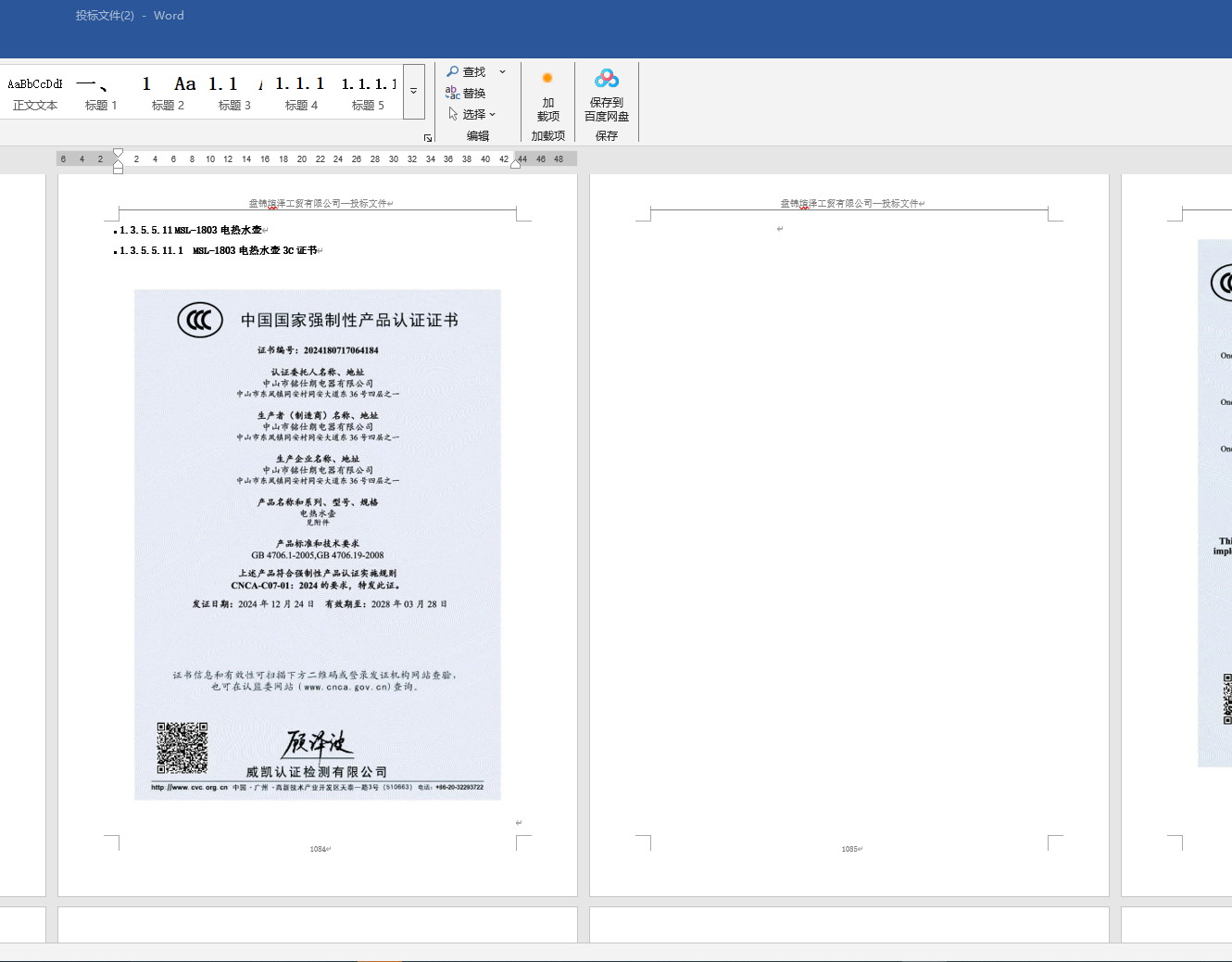Click the 替换 (Replace) icon
The width and height of the screenshot is (1232, 962).
pos(453,93)
